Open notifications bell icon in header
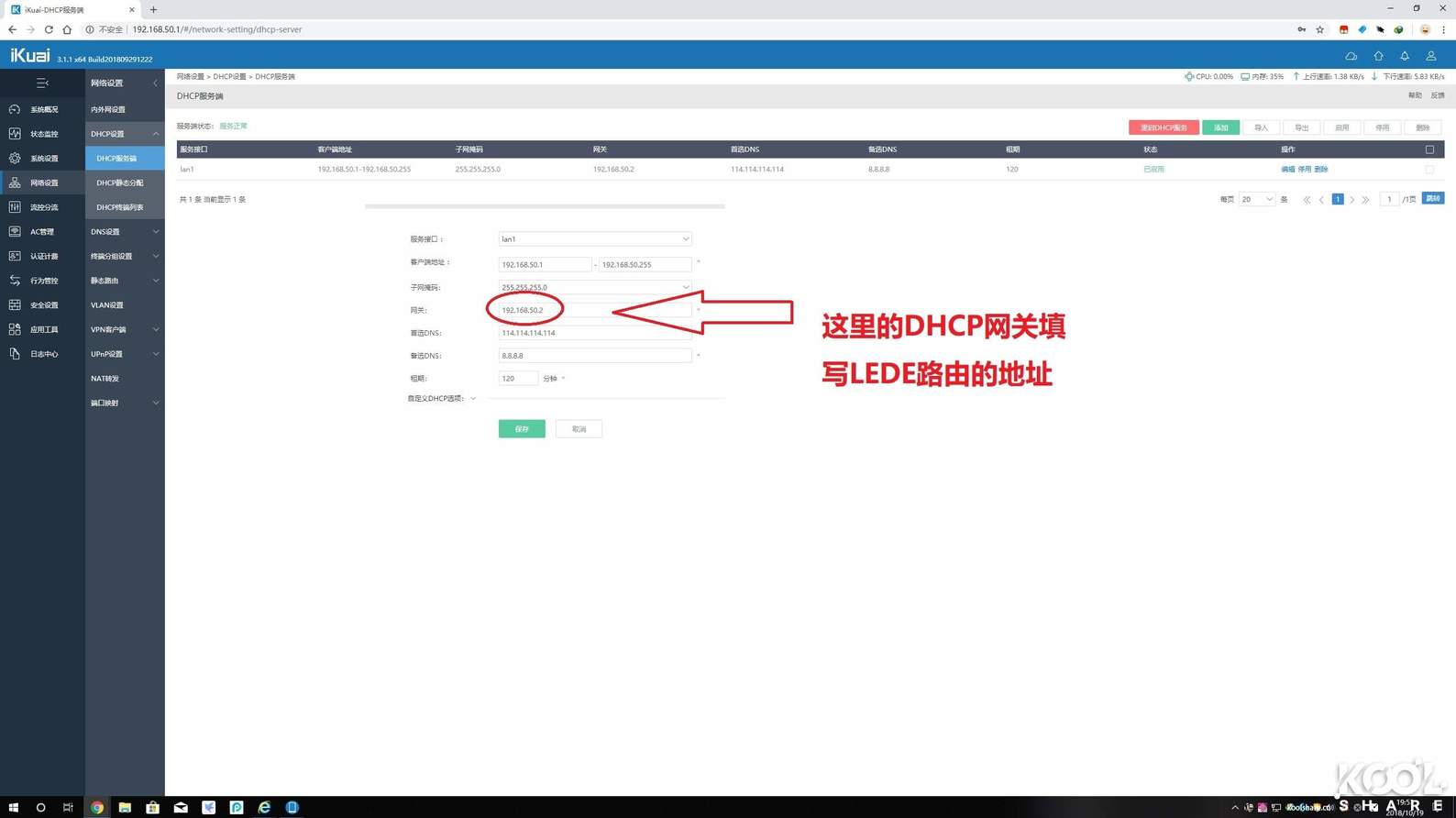Screen dimensions: 1456x818 pos(1405,56)
